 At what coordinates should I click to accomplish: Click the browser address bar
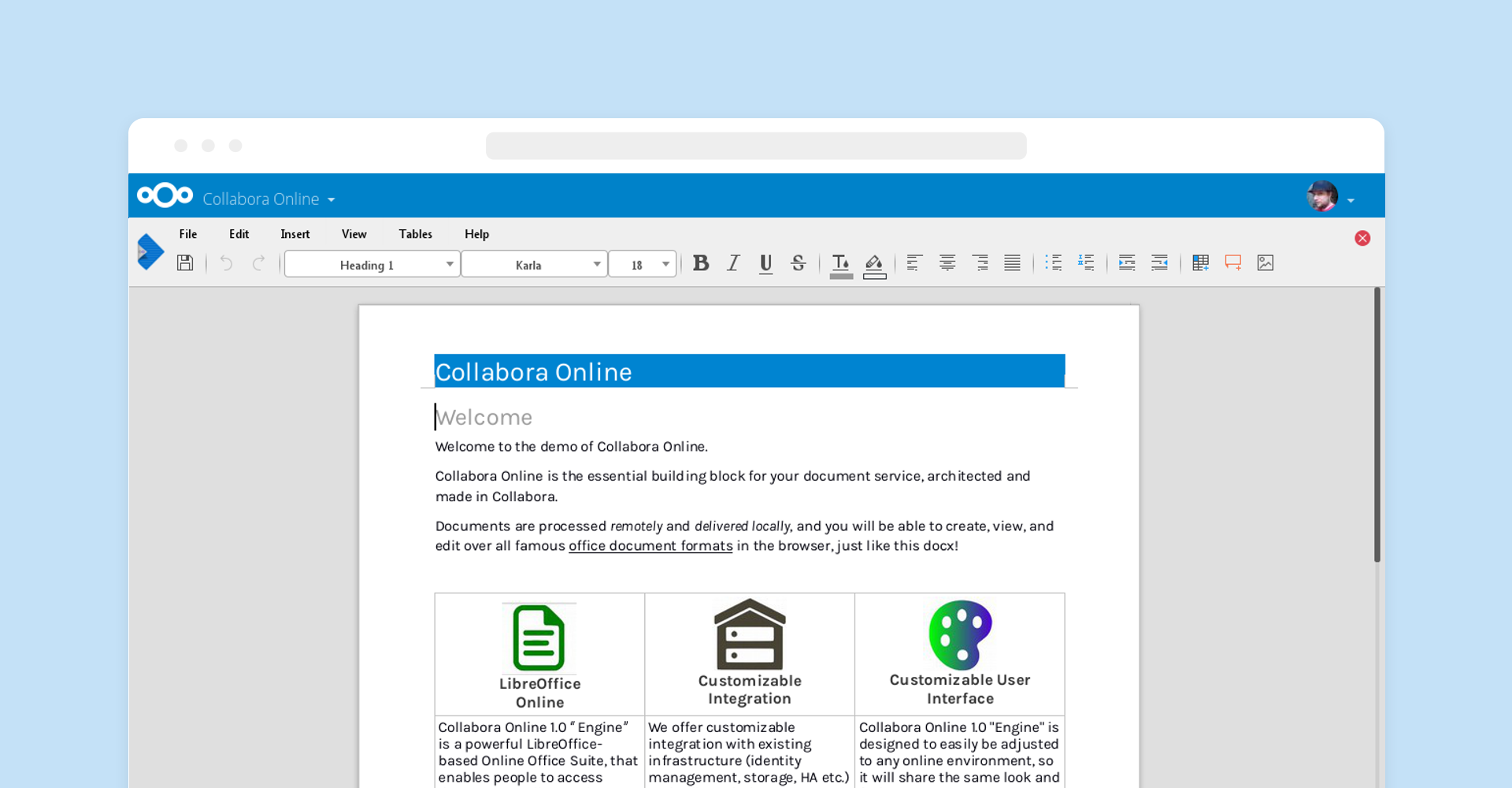(756, 146)
